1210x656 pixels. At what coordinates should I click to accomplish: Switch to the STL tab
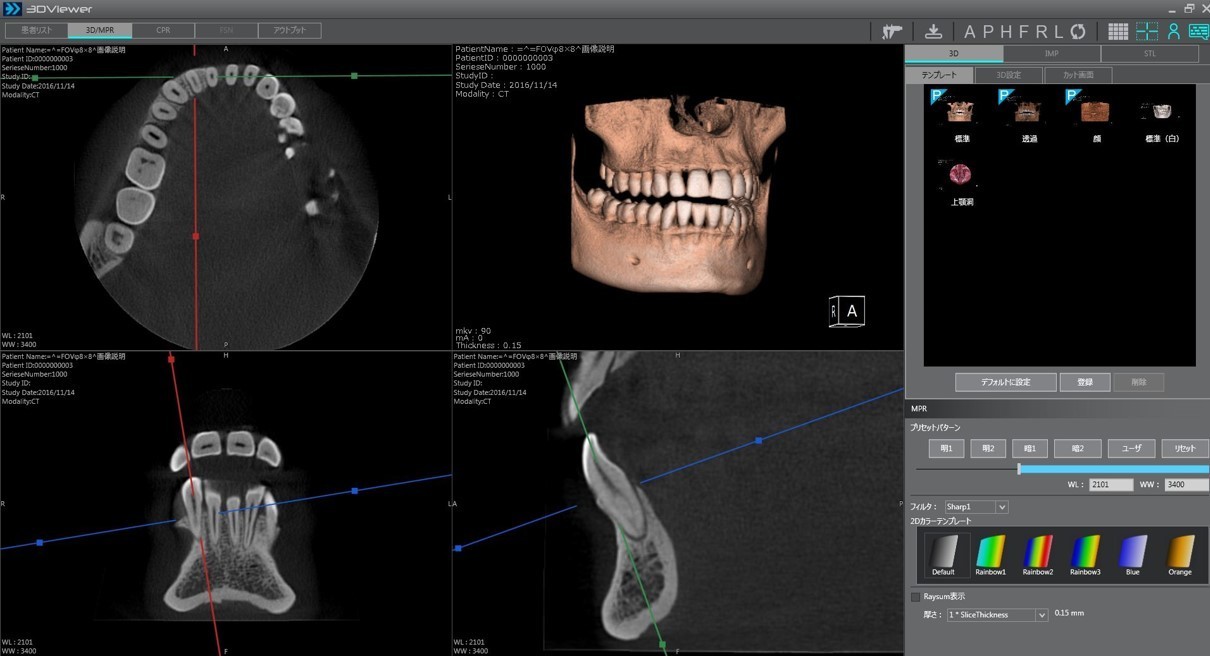[x=1149, y=54]
